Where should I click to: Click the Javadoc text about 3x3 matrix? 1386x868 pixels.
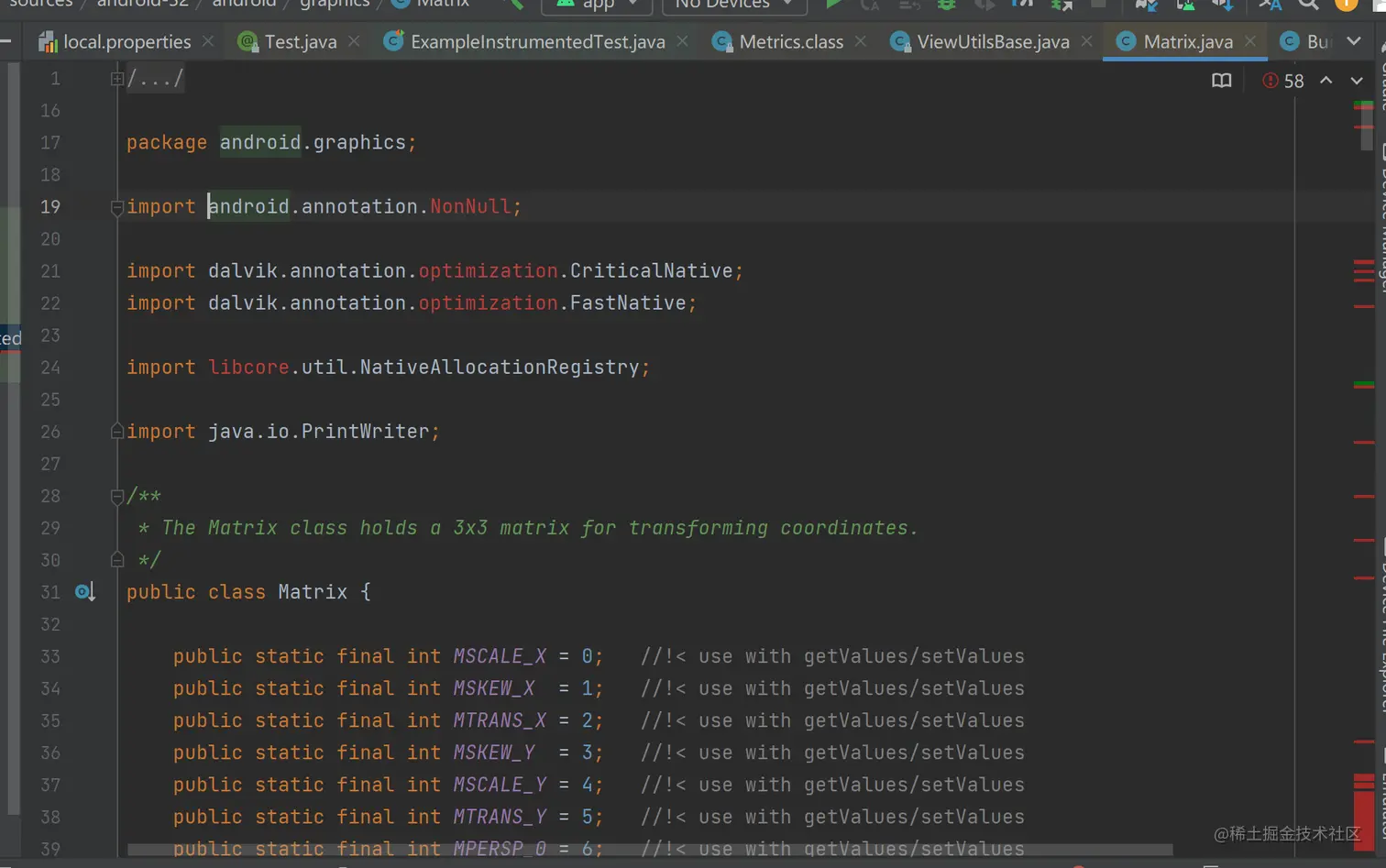(540, 528)
